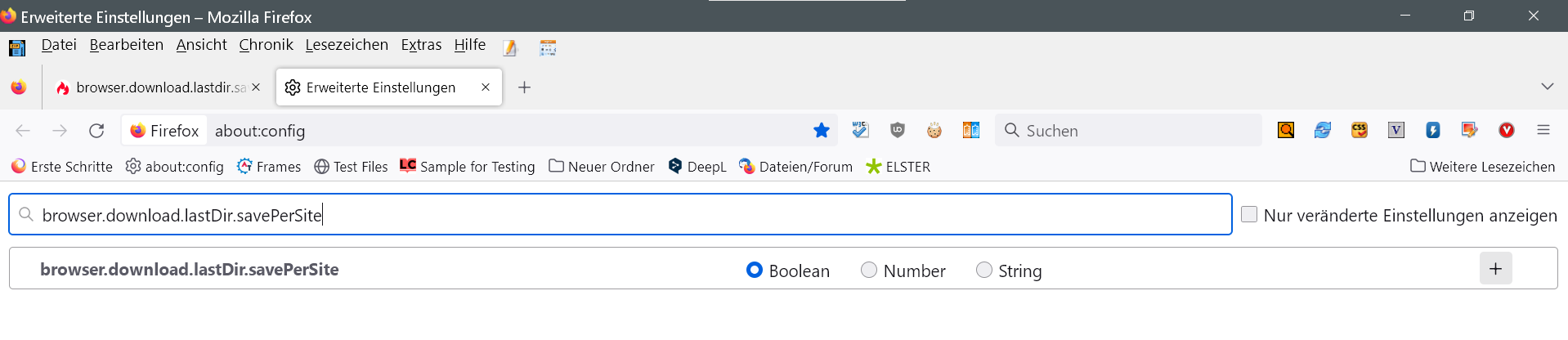Add the new preference with plus button
Image resolution: width=1568 pixels, height=340 pixels.
(1495, 269)
